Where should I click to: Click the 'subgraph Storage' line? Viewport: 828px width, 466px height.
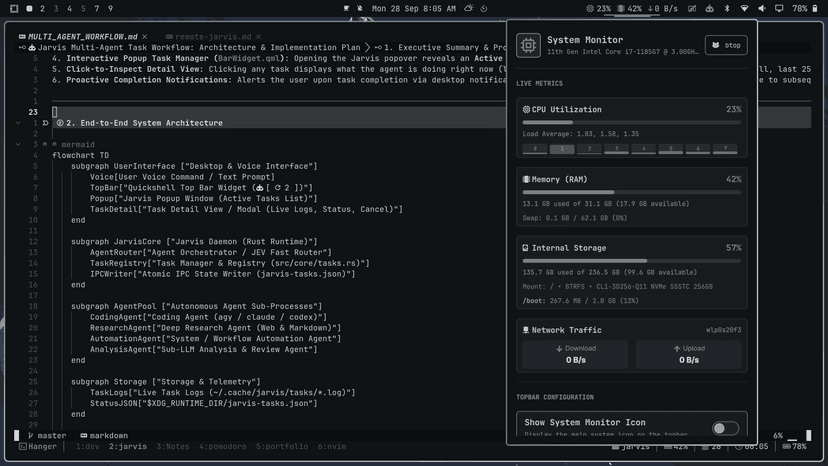point(166,382)
